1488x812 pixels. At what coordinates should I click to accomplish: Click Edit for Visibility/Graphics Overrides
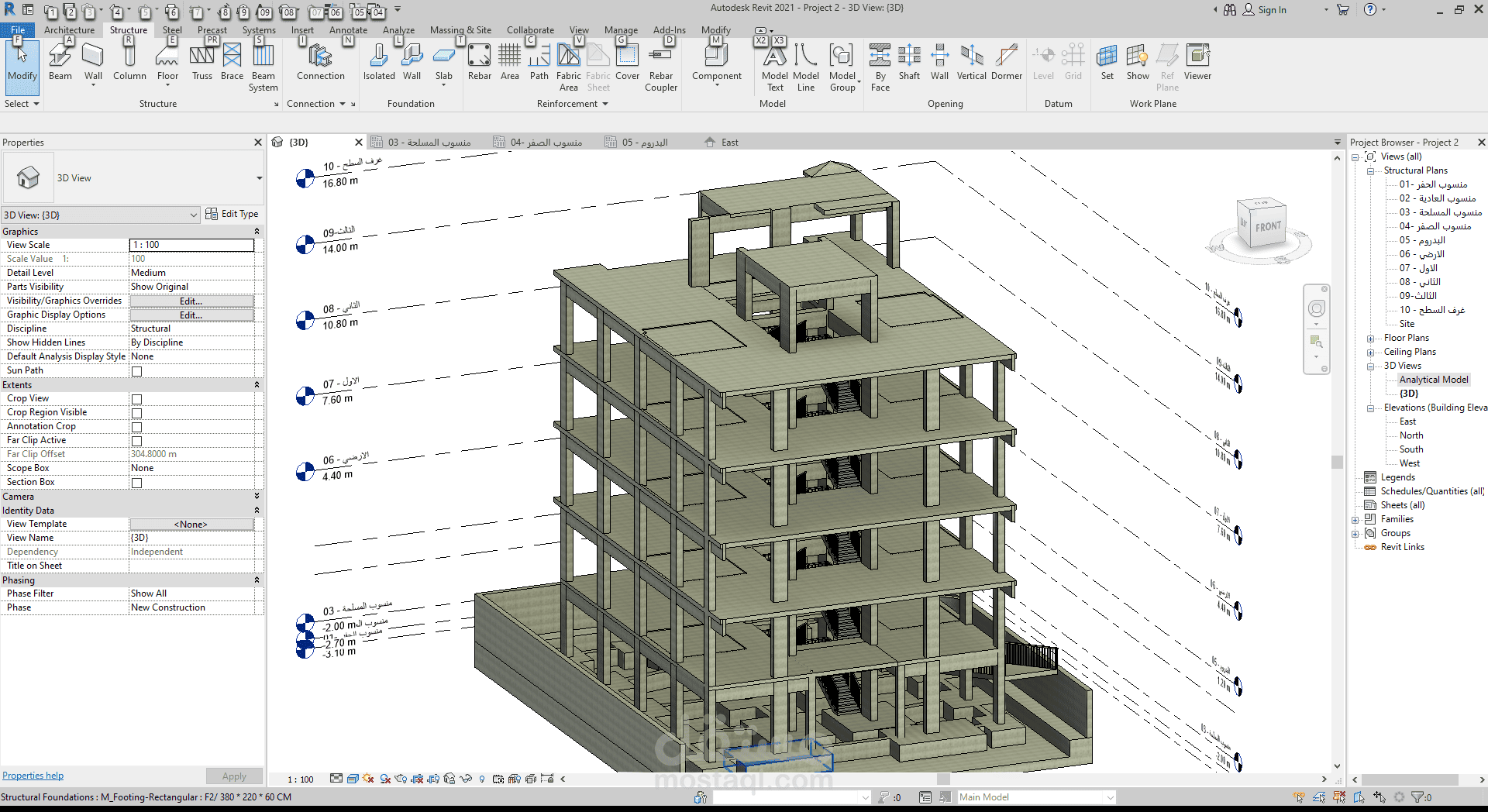(x=191, y=301)
